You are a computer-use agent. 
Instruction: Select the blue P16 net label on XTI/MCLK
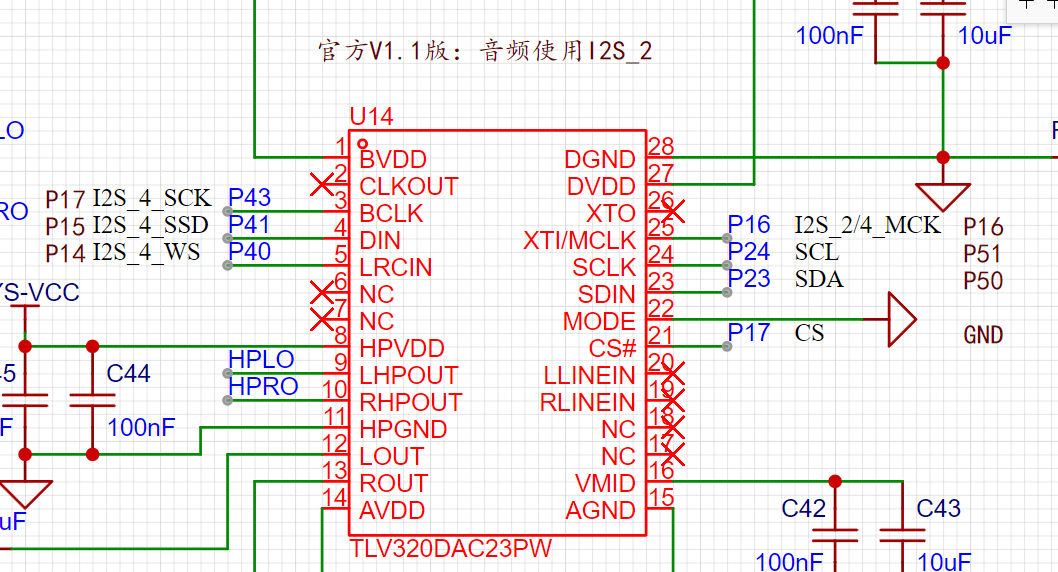(749, 224)
